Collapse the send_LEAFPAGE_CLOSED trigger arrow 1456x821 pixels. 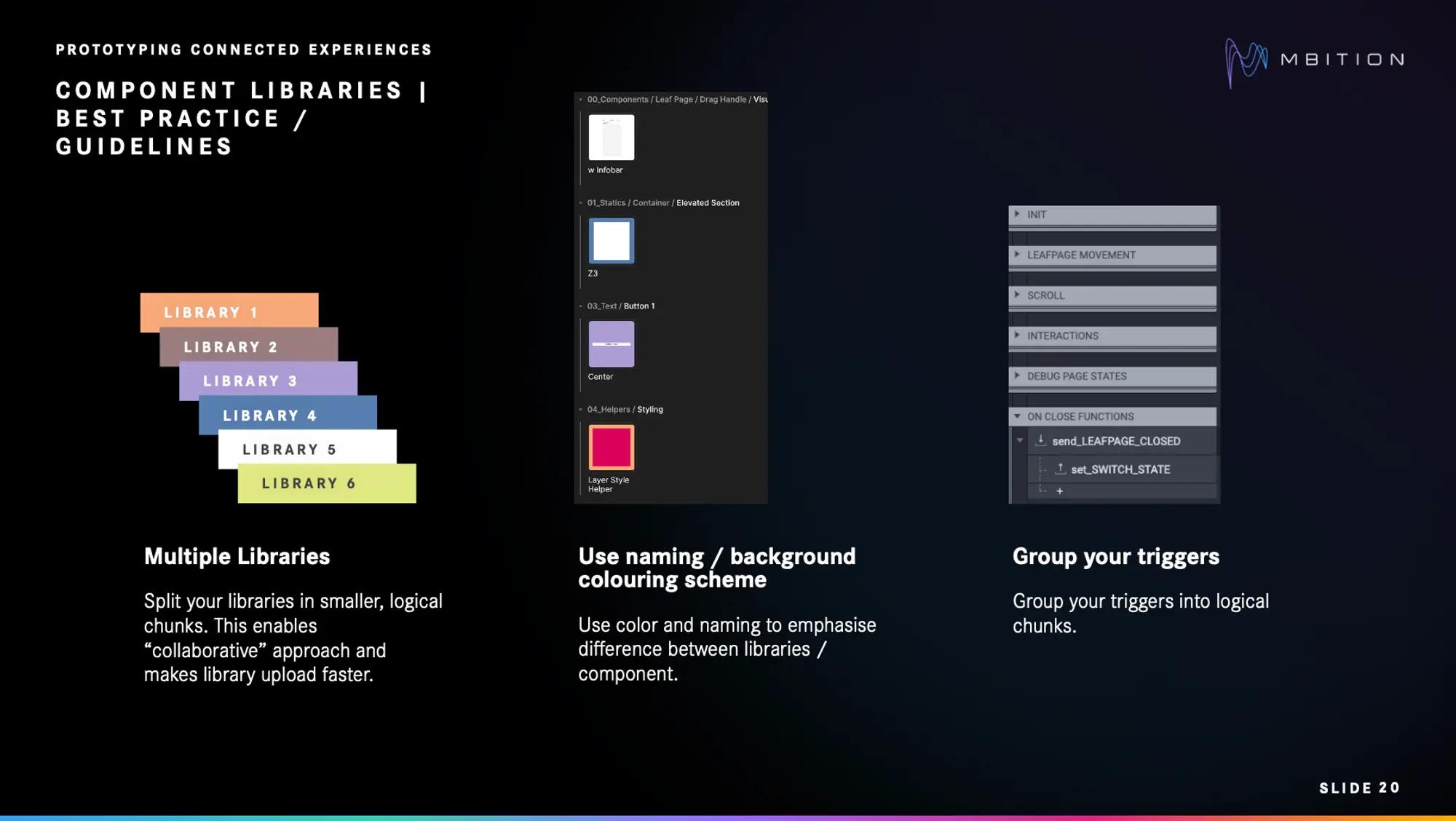point(1020,440)
